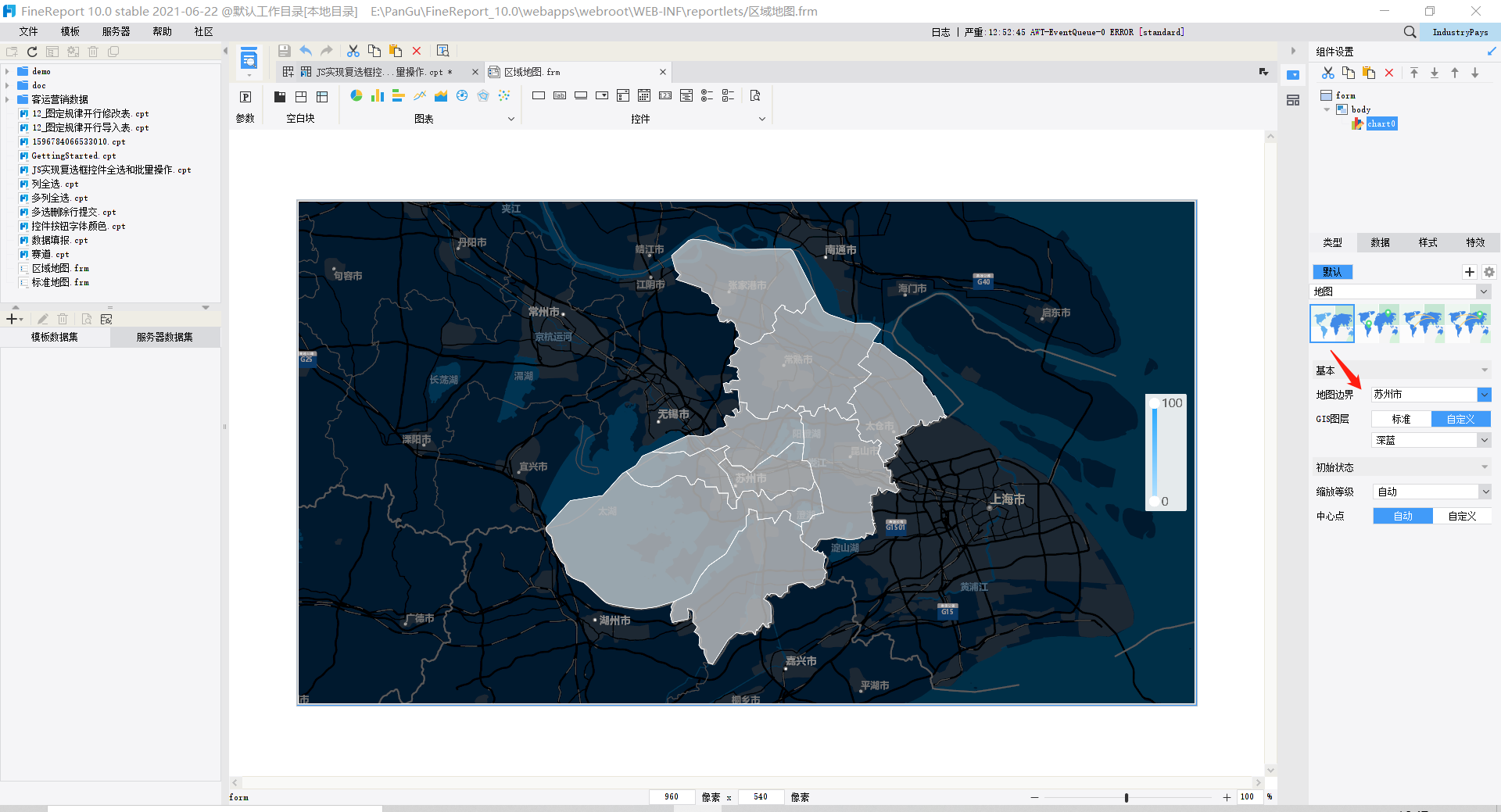Add a radio button group widget
Screen dimensions: 1501x812
tap(707, 95)
